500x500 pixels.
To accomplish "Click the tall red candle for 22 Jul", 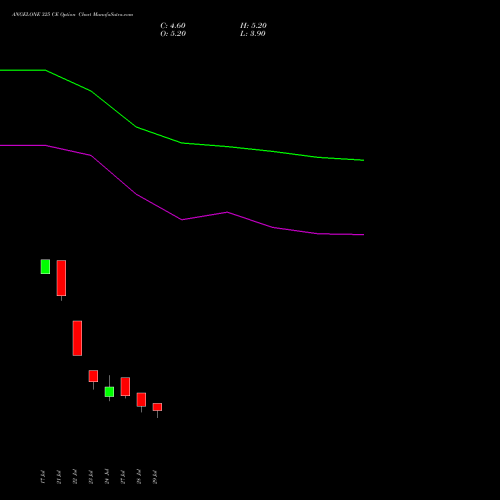I will (77, 338).
